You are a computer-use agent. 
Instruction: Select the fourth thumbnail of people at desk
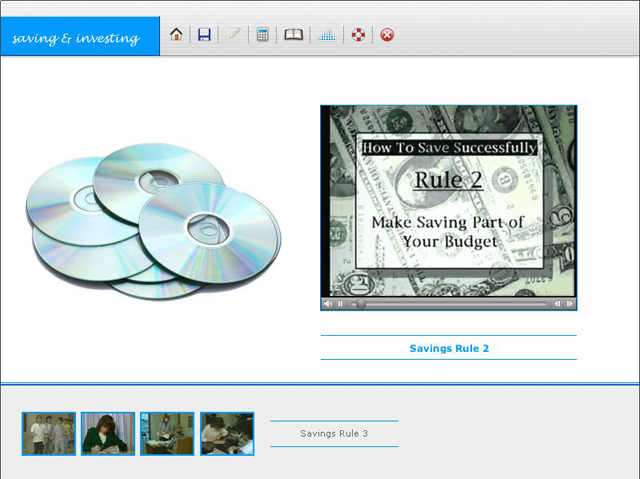(x=227, y=434)
